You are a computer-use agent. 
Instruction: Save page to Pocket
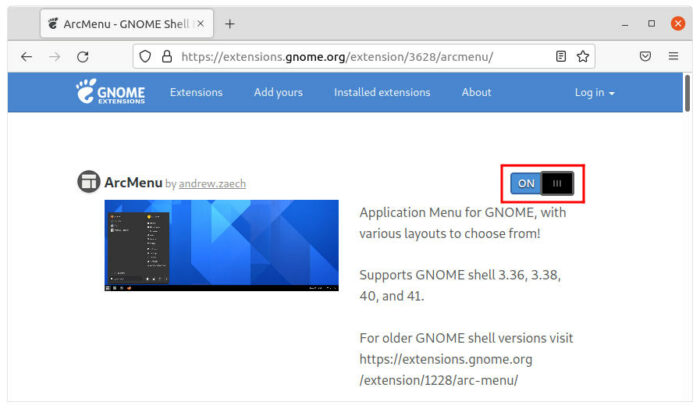coord(645,56)
